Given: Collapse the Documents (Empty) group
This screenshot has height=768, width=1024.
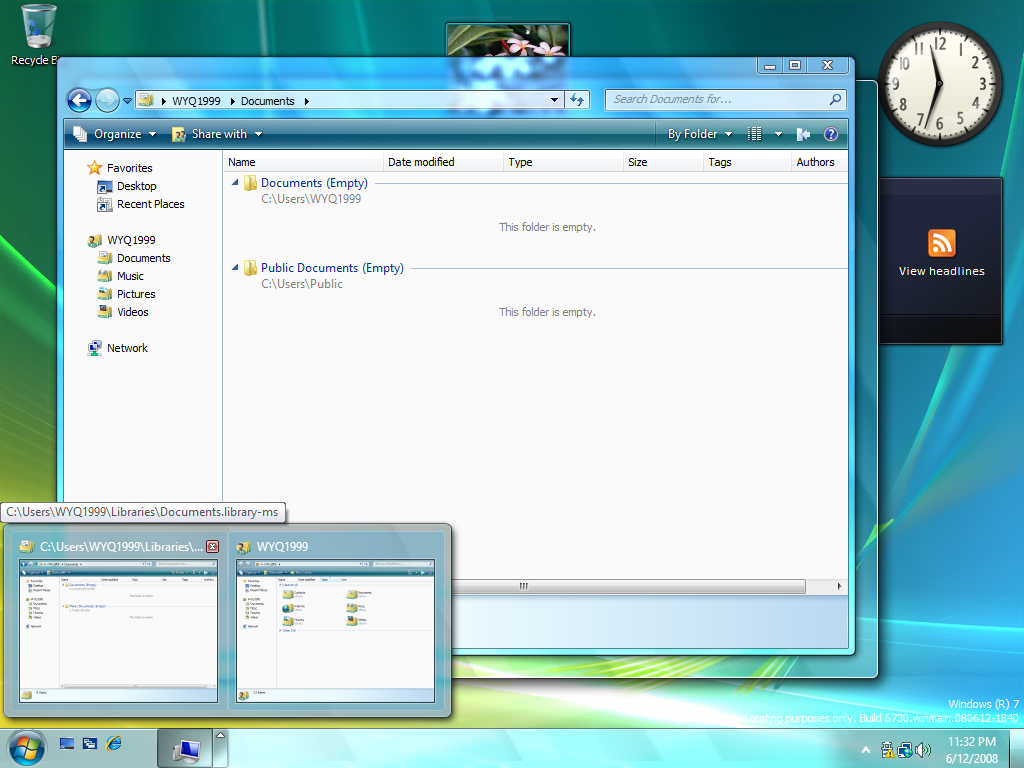Looking at the screenshot, I should 236,183.
